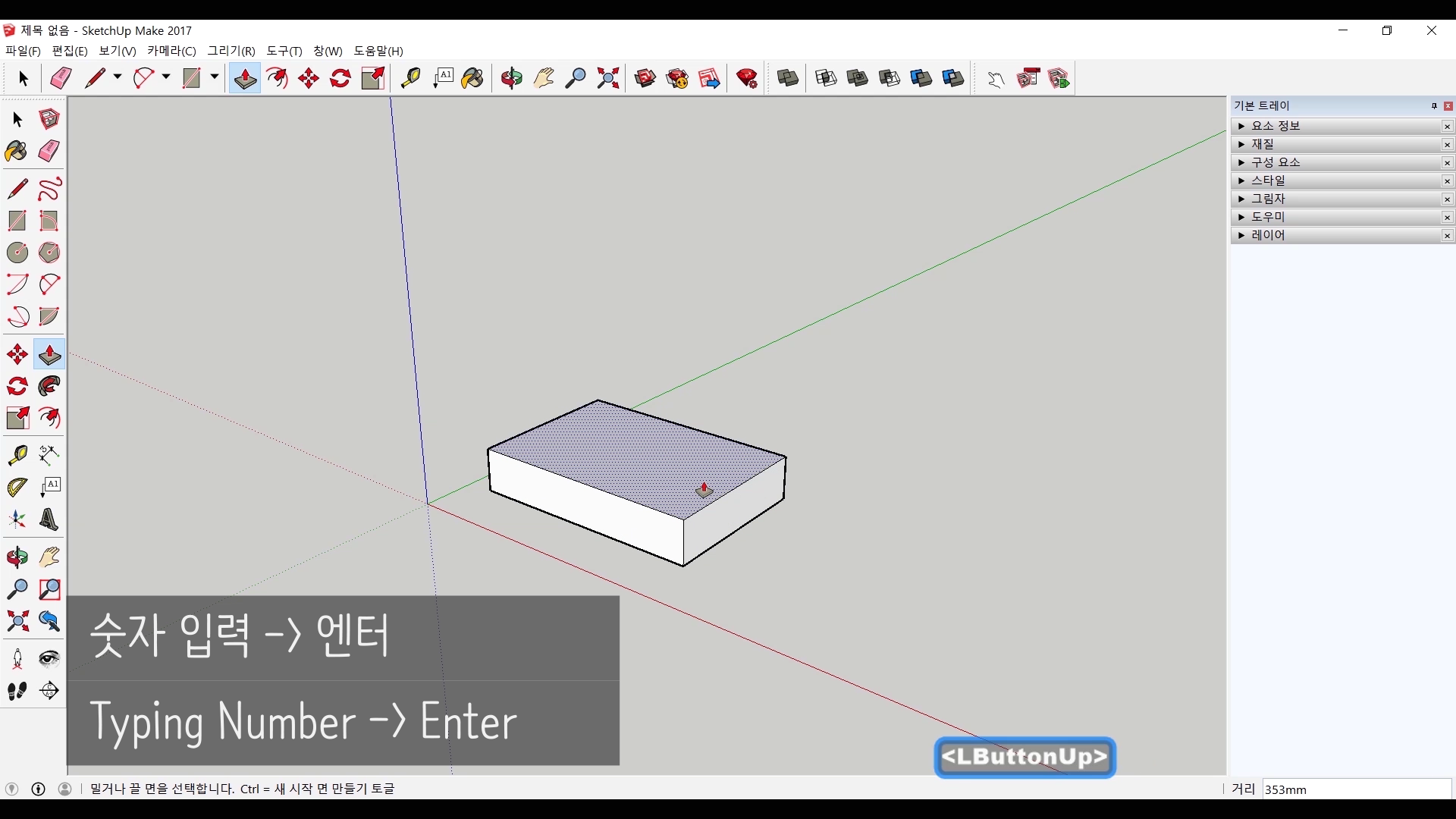The image size is (1456, 819).
Task: Click the Orbit tool in left toolbar
Action: (17, 557)
